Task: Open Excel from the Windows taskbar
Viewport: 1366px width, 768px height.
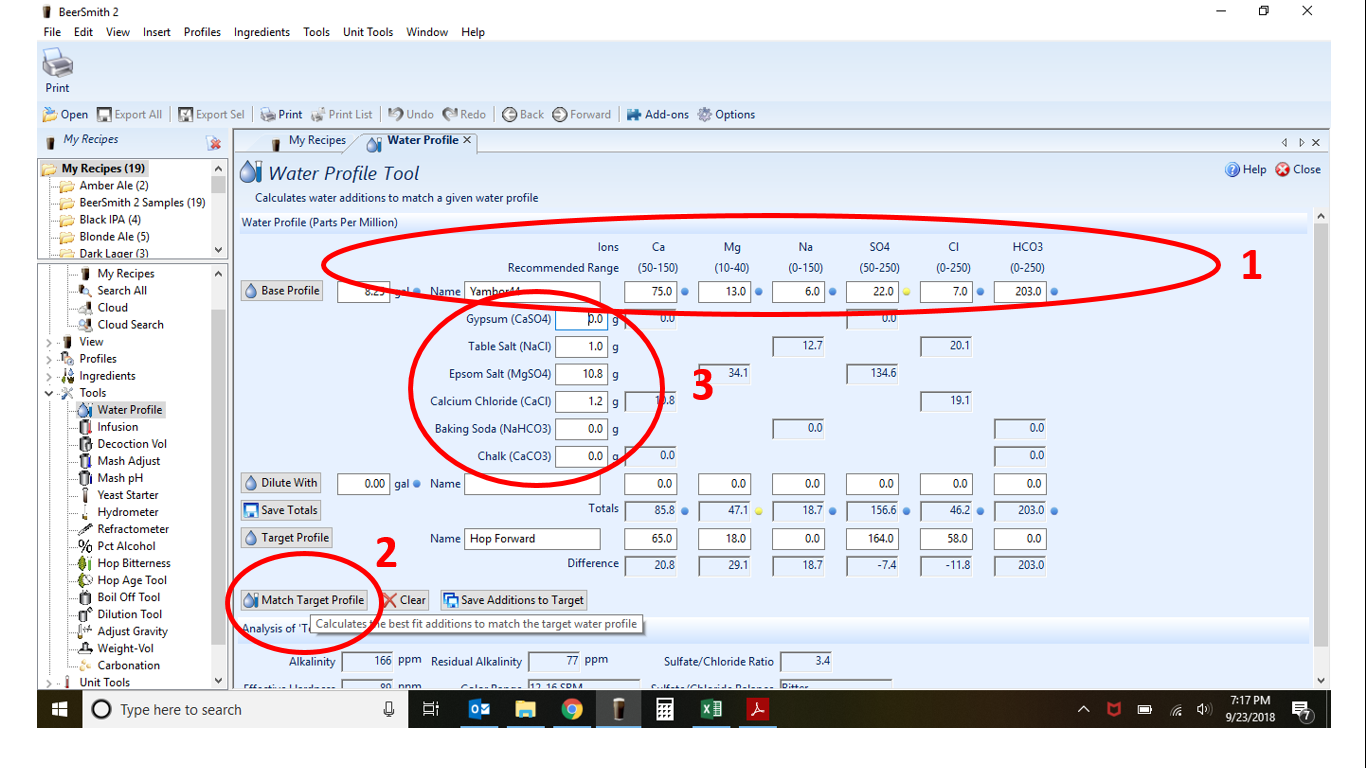Action: (711, 709)
